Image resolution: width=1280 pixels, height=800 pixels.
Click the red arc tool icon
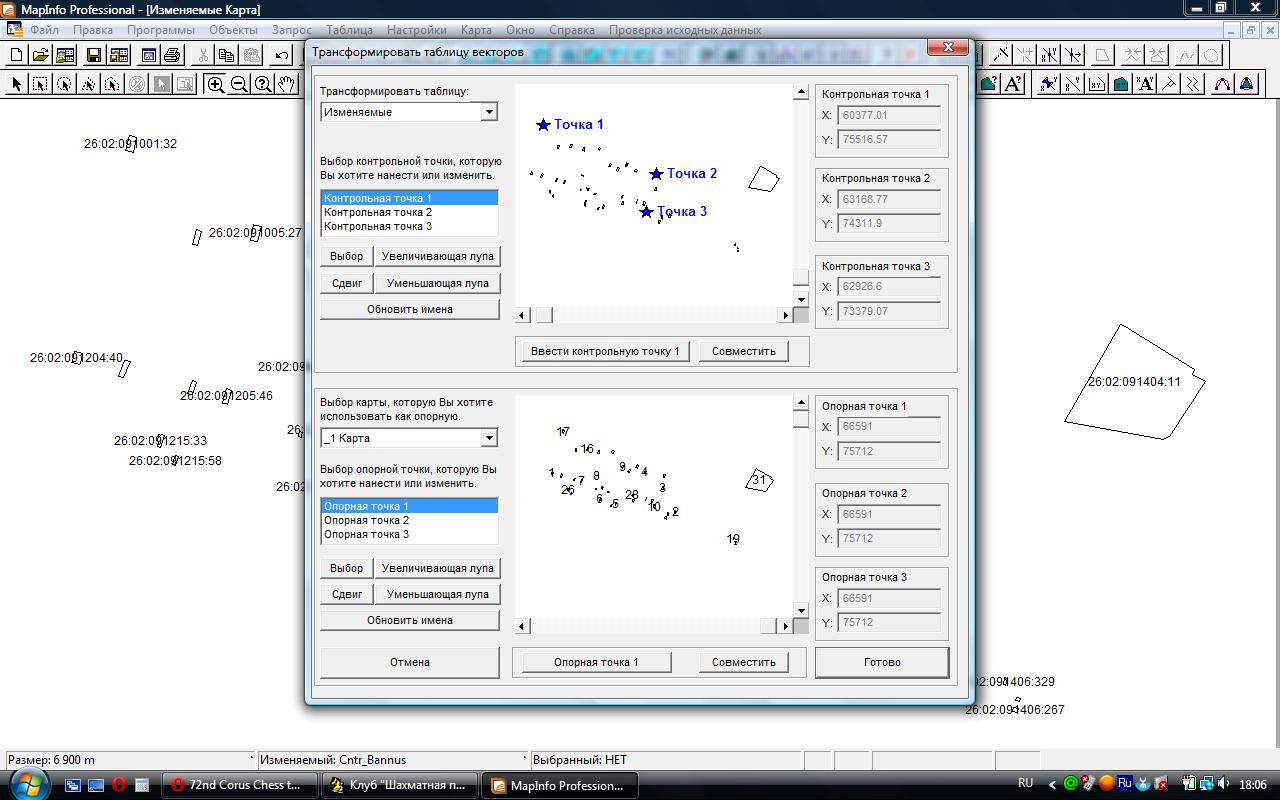point(1222,84)
